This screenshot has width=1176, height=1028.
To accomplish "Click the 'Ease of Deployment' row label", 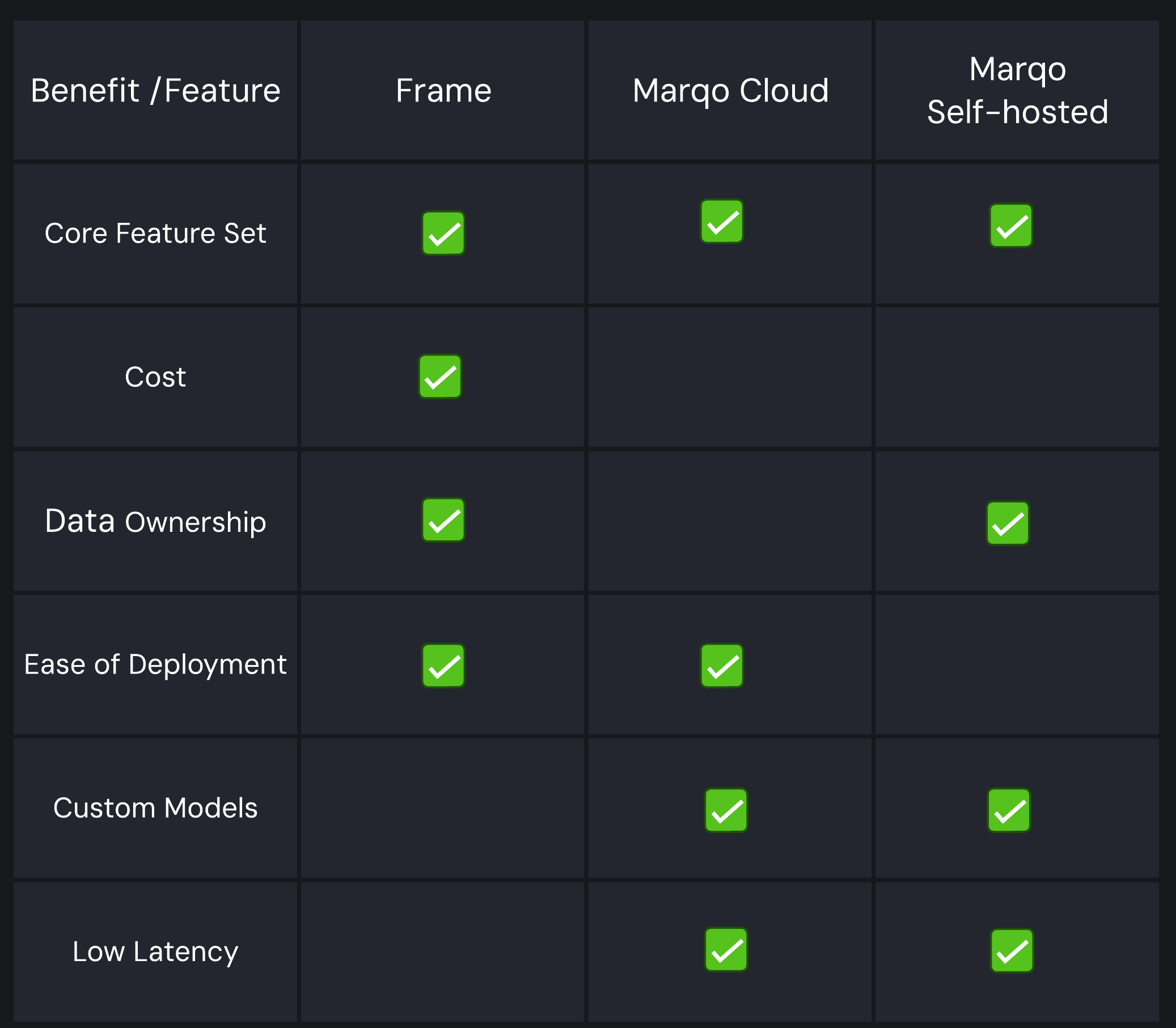I will point(155,665).
